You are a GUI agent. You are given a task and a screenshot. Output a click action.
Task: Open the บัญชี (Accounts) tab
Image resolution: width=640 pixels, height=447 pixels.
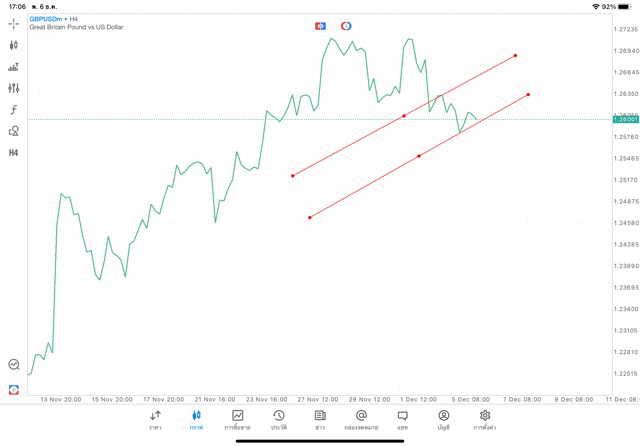pos(443,420)
